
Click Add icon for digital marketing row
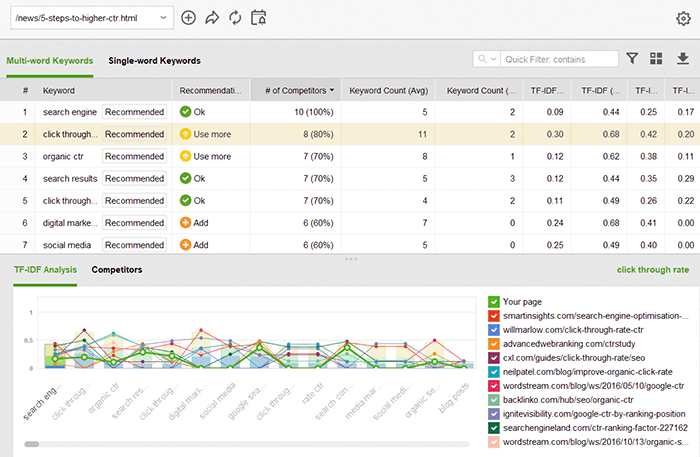pyautogui.click(x=185, y=222)
